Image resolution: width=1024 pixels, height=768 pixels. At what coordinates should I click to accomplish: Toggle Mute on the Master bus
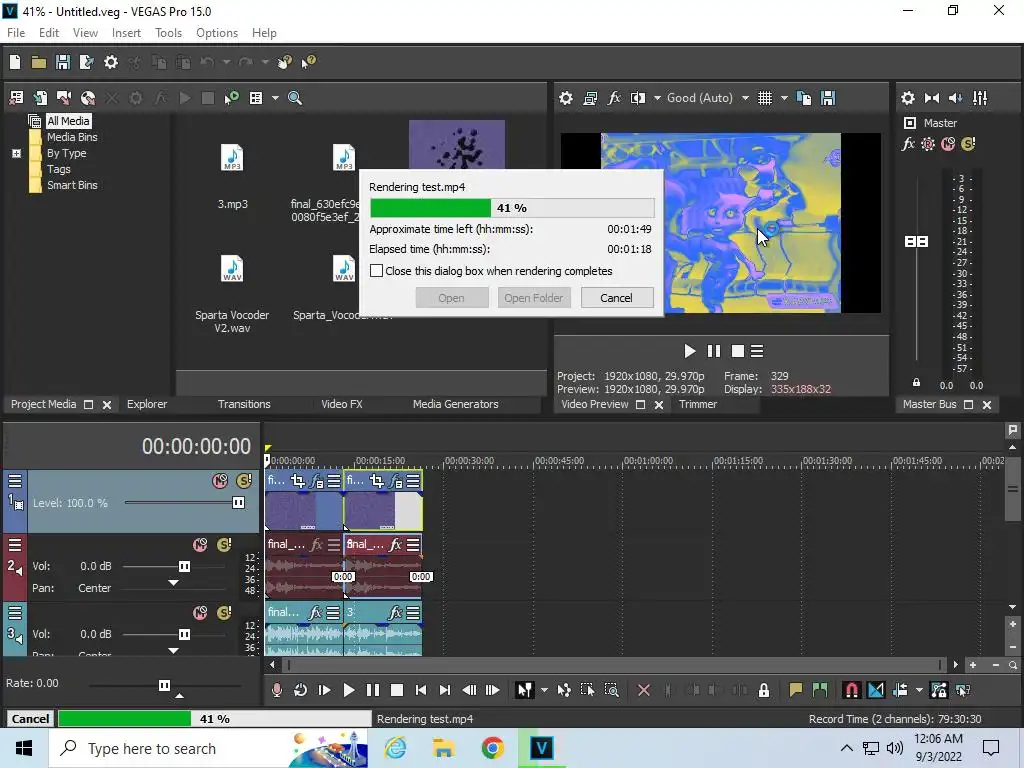[948, 144]
